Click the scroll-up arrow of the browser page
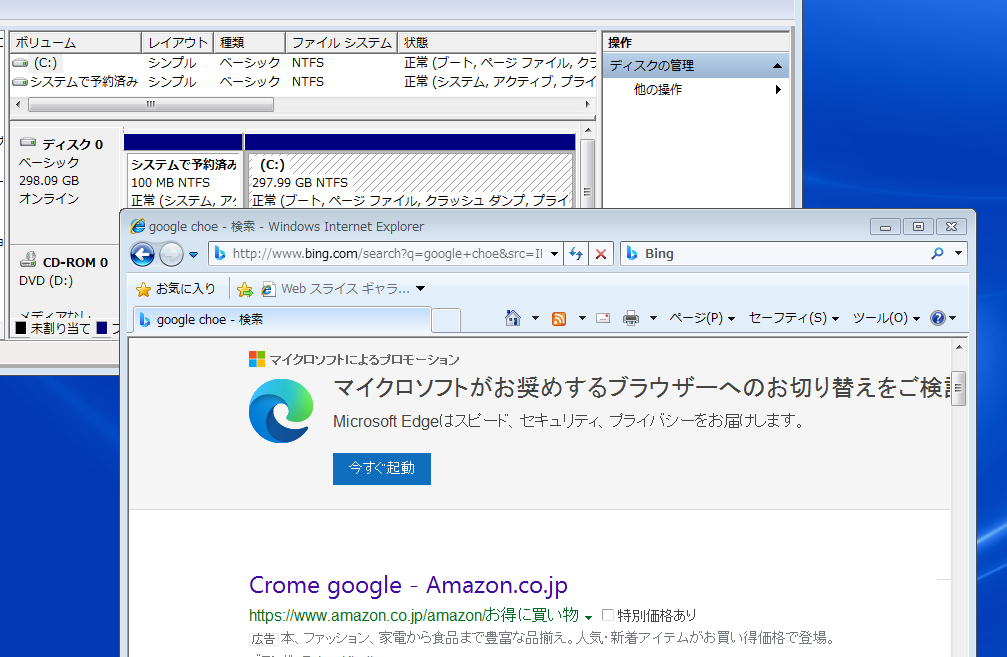 (959, 347)
